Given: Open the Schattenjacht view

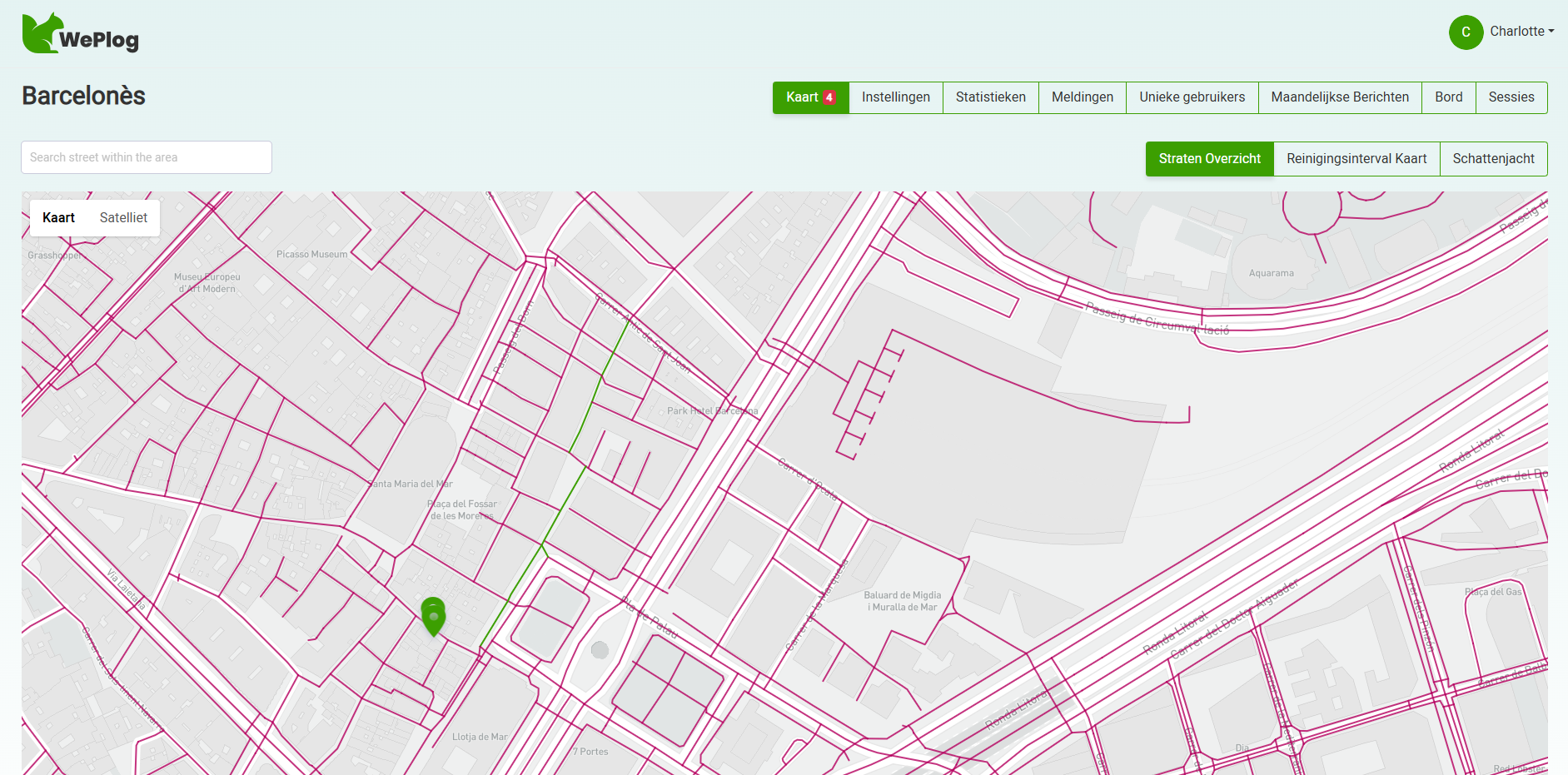Looking at the screenshot, I should pyautogui.click(x=1493, y=159).
